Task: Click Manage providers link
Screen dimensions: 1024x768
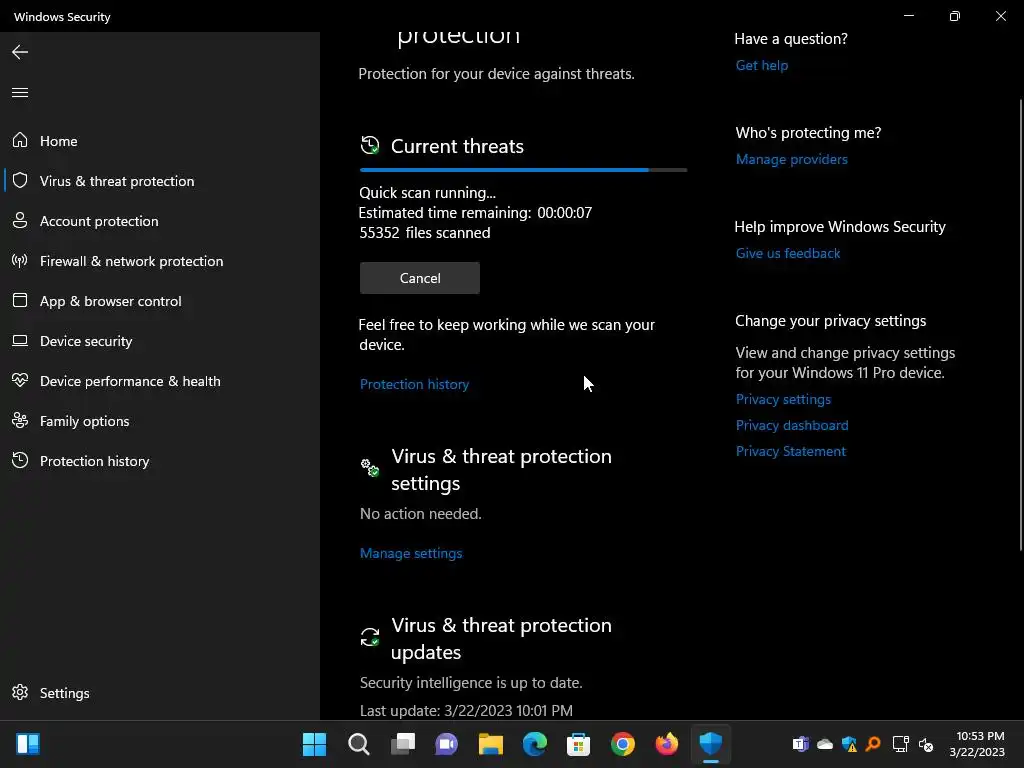Action: (x=792, y=159)
